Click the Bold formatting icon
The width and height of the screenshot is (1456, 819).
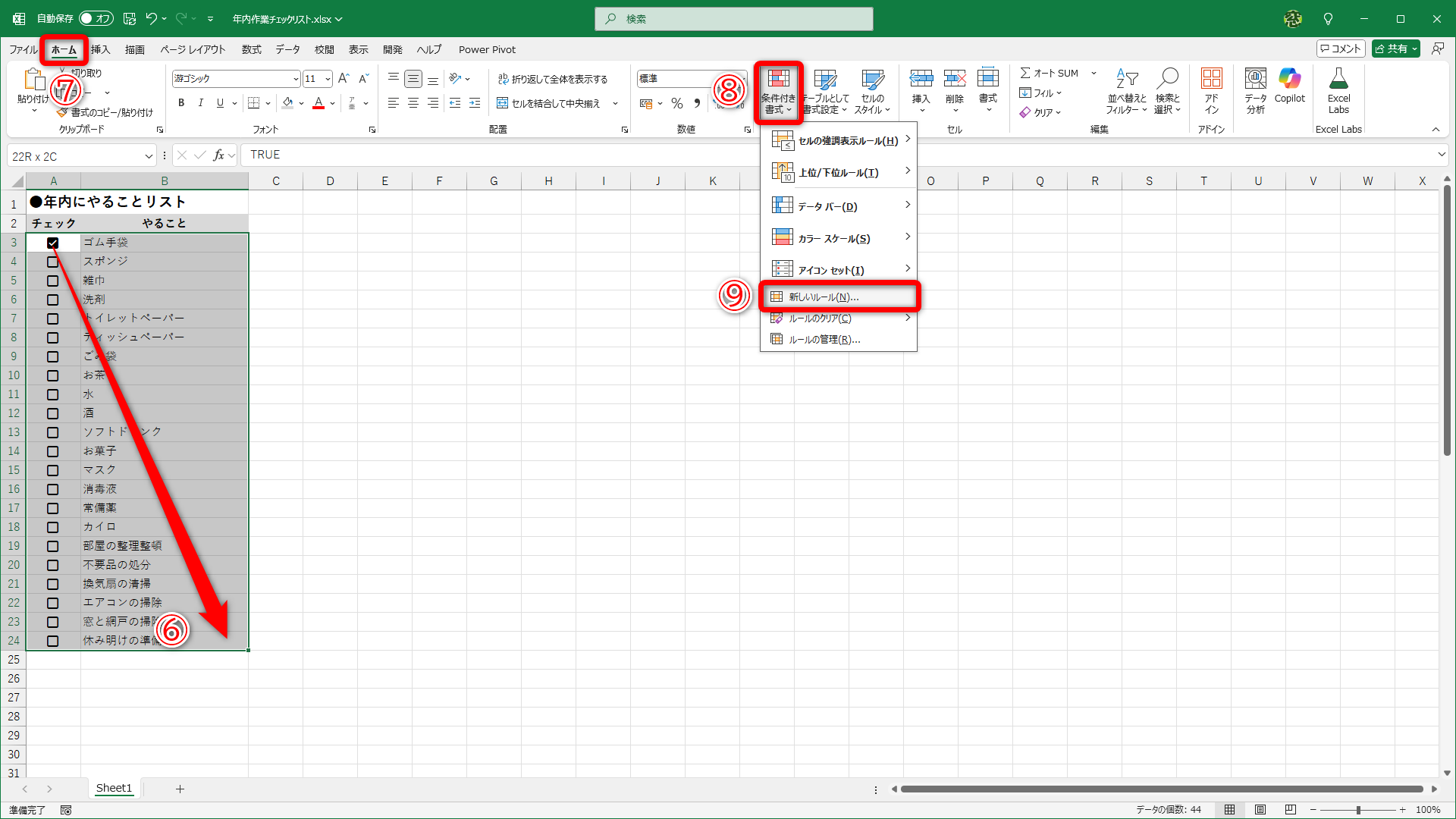pyautogui.click(x=181, y=103)
